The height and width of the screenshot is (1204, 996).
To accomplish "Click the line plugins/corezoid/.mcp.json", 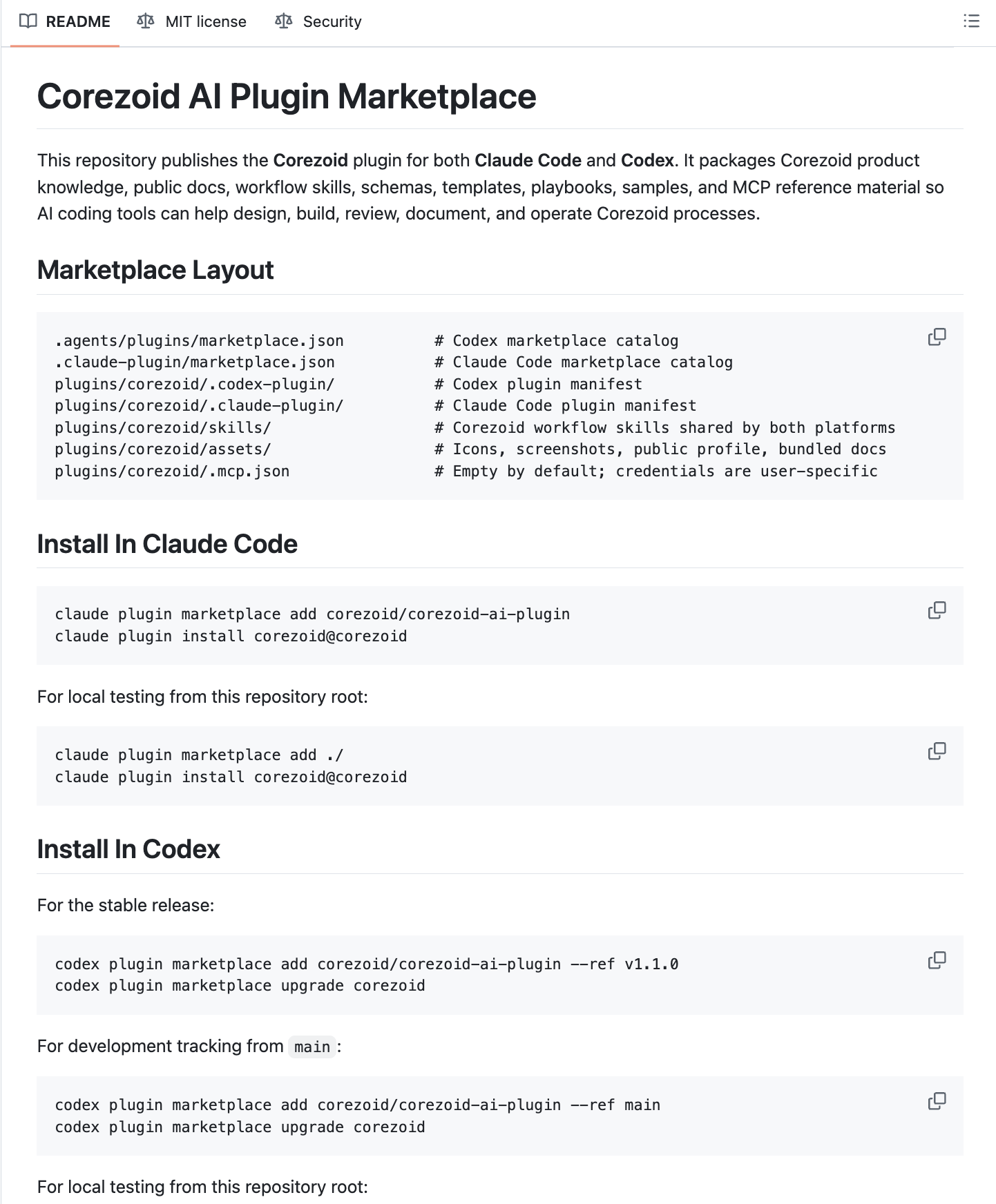I will coord(172,471).
